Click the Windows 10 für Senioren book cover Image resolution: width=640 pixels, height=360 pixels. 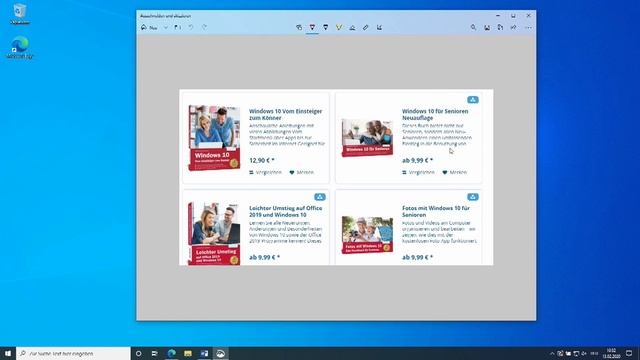(367, 138)
